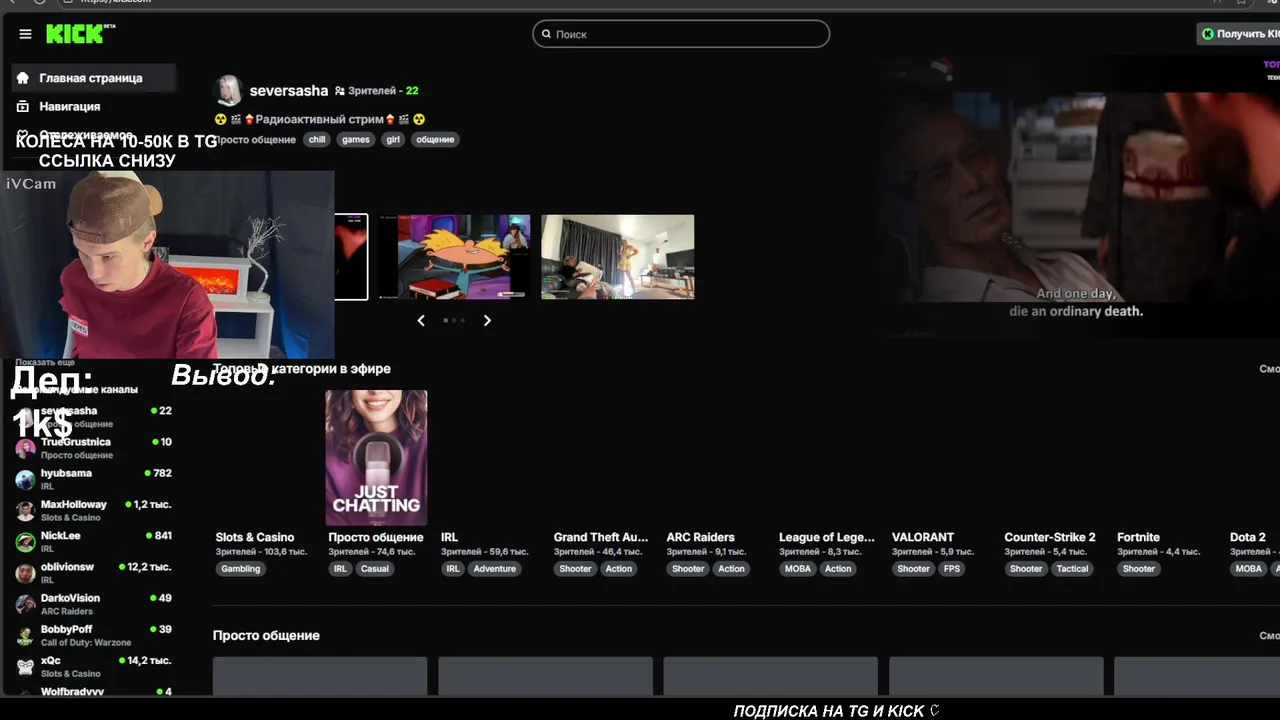The height and width of the screenshot is (720, 1280).
Task: Open xQc channel in sidebar
Action: [94, 666]
